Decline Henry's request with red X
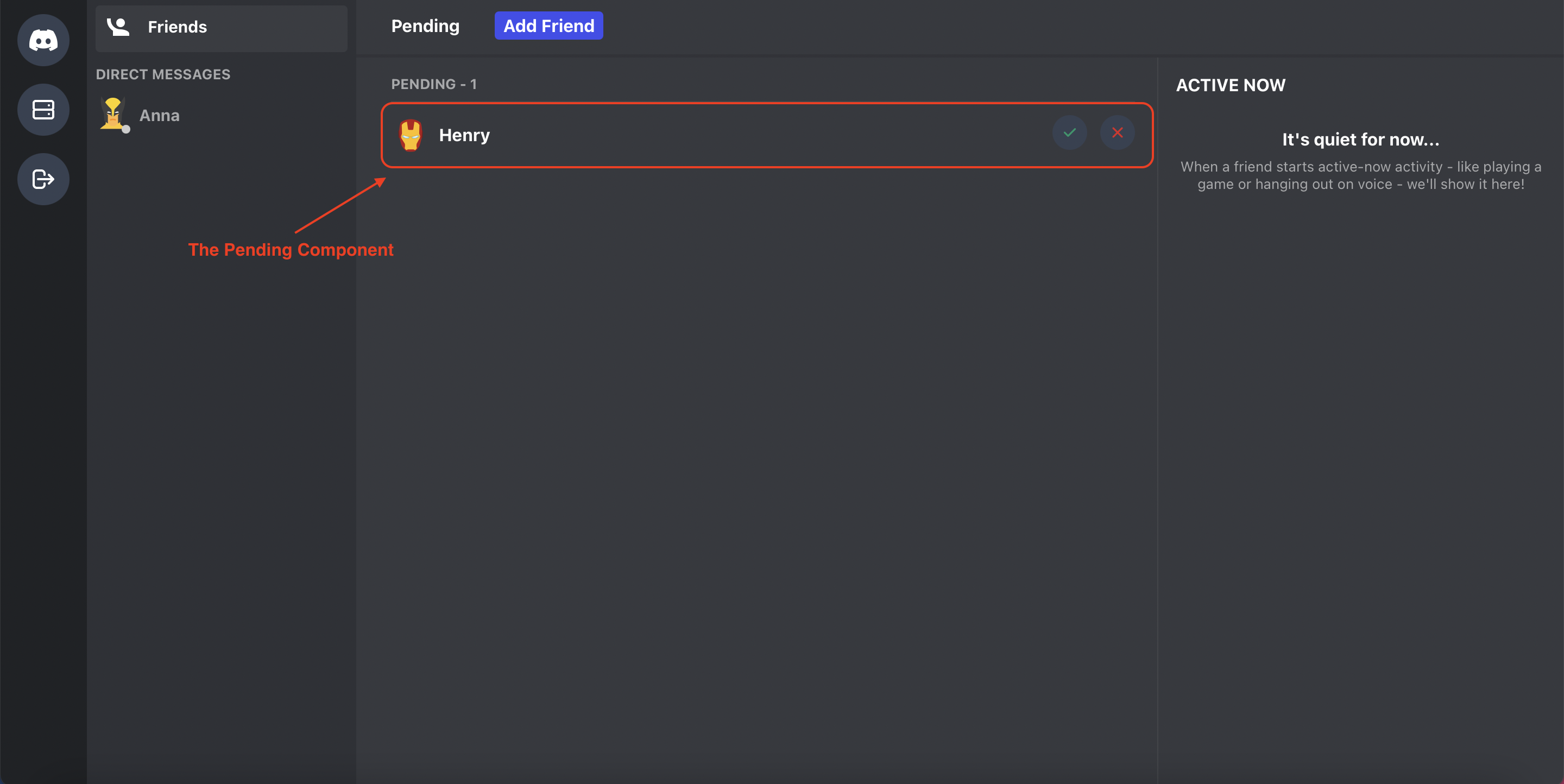 [1117, 132]
